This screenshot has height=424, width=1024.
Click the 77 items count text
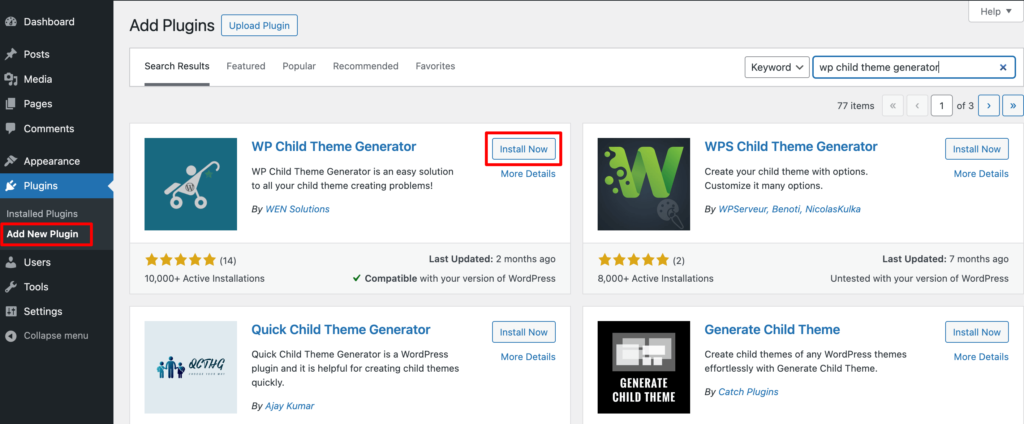pos(855,106)
